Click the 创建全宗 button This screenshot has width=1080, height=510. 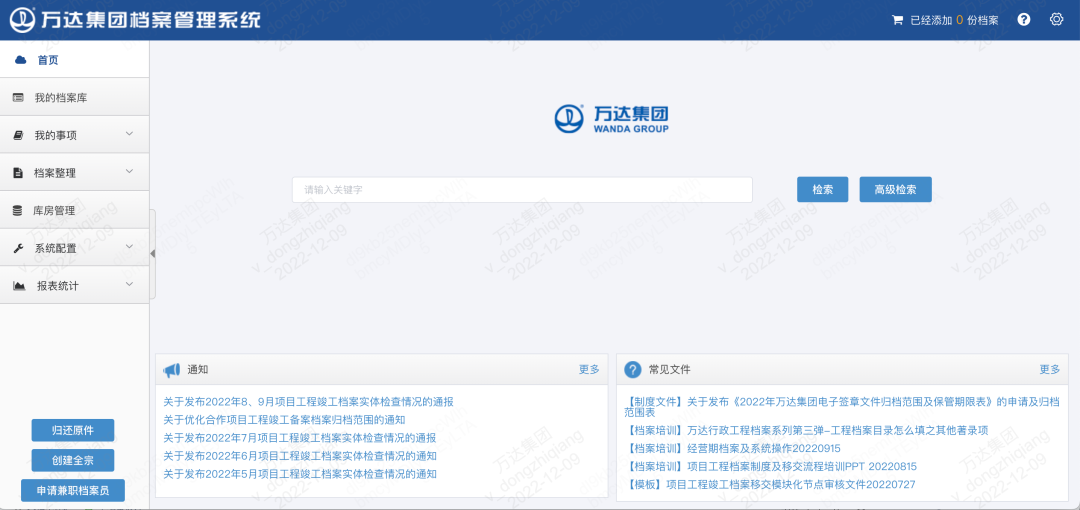coord(73,460)
